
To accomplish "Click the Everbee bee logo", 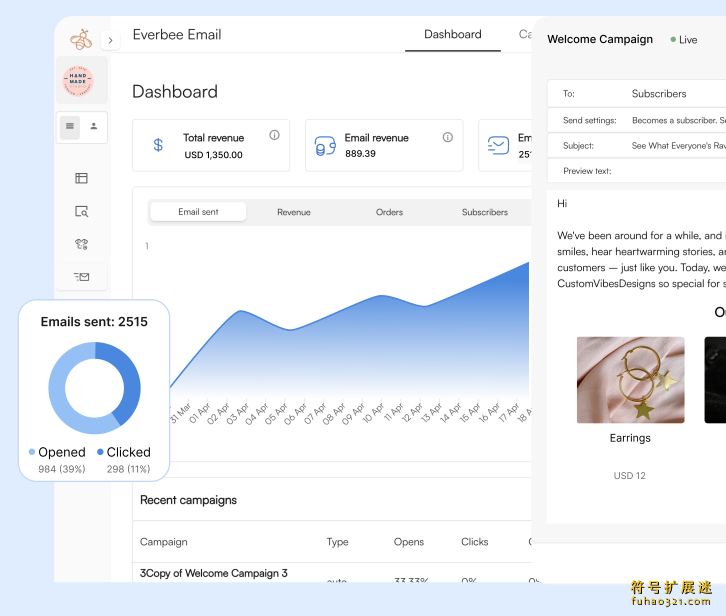I will (x=81, y=40).
